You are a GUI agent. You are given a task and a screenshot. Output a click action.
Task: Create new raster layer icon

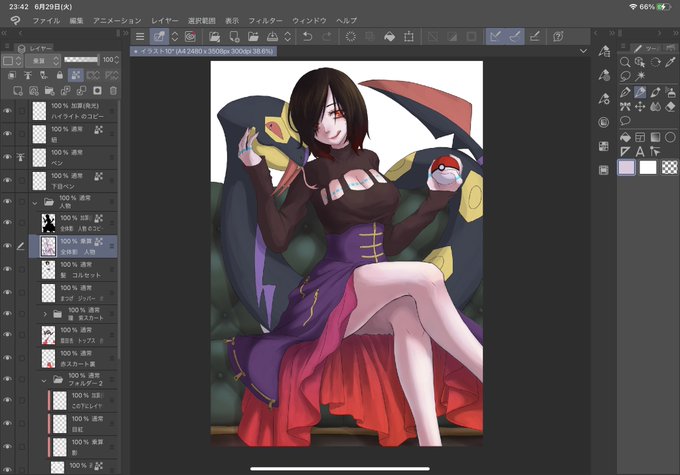[x=18, y=91]
